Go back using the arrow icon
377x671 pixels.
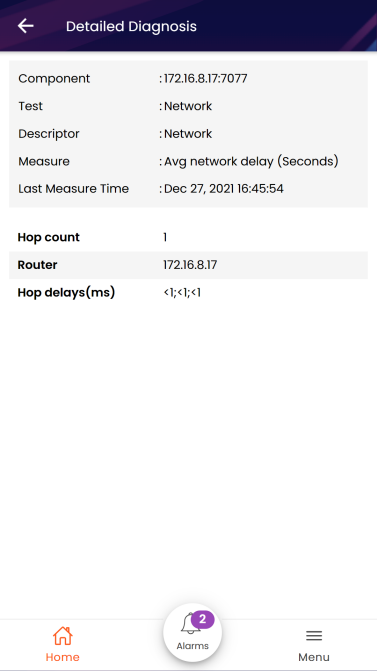pos(25,26)
